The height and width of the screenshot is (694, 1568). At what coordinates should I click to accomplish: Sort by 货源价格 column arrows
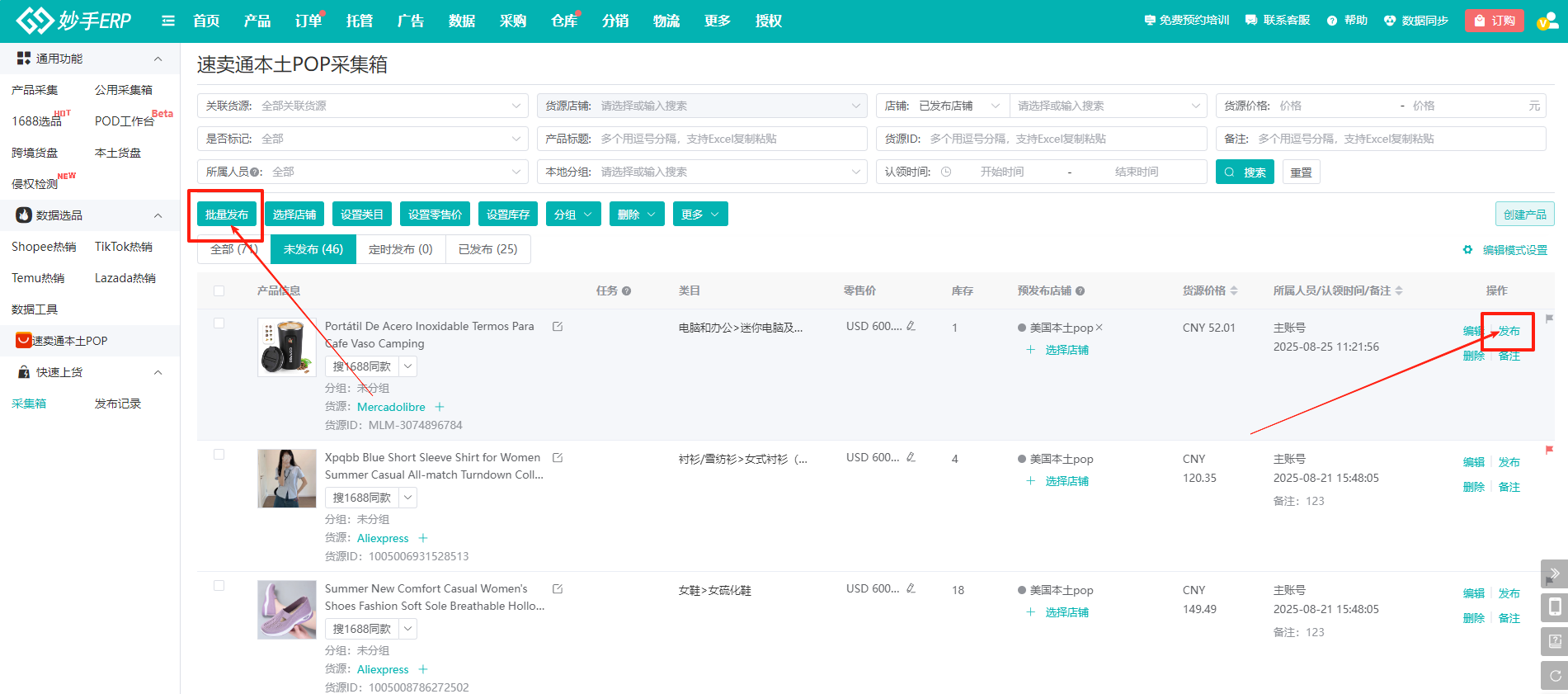[1234, 290]
